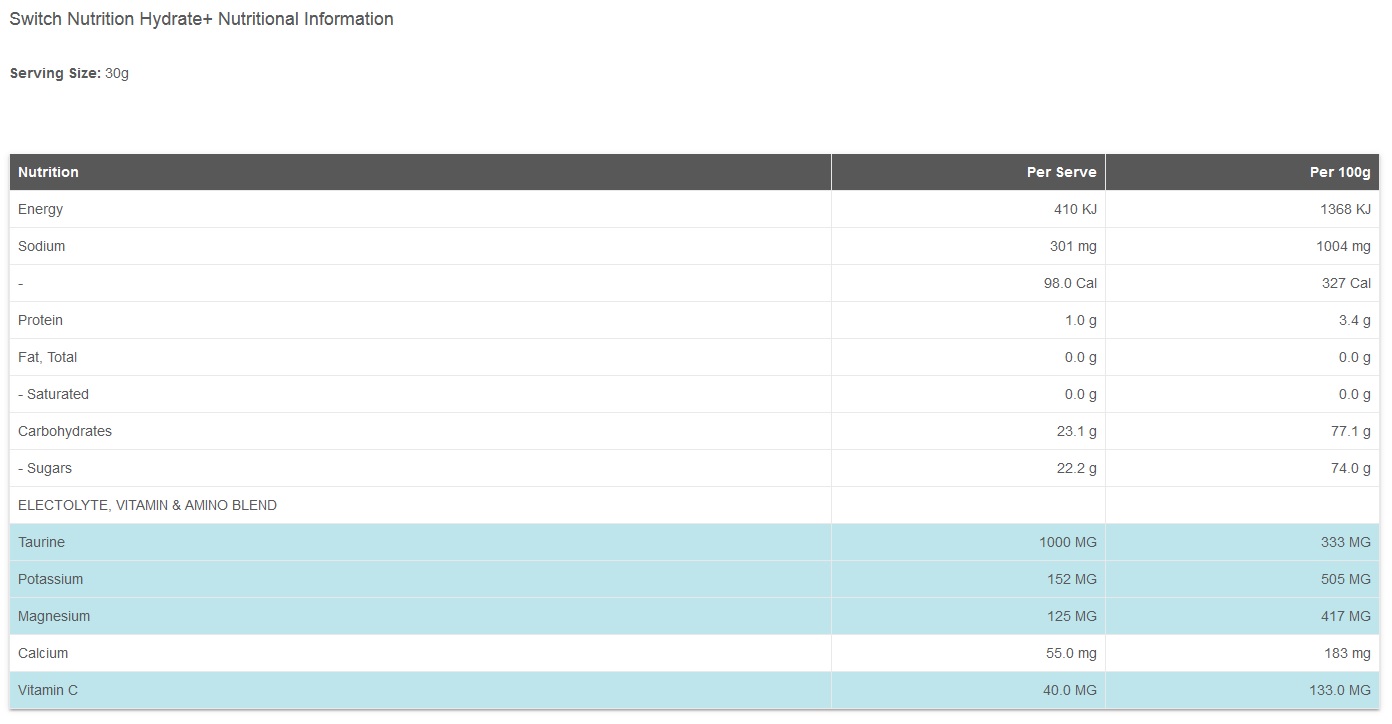Select the '- Sugars' row label
This screenshot has height=724, width=1392.
pos(45,468)
